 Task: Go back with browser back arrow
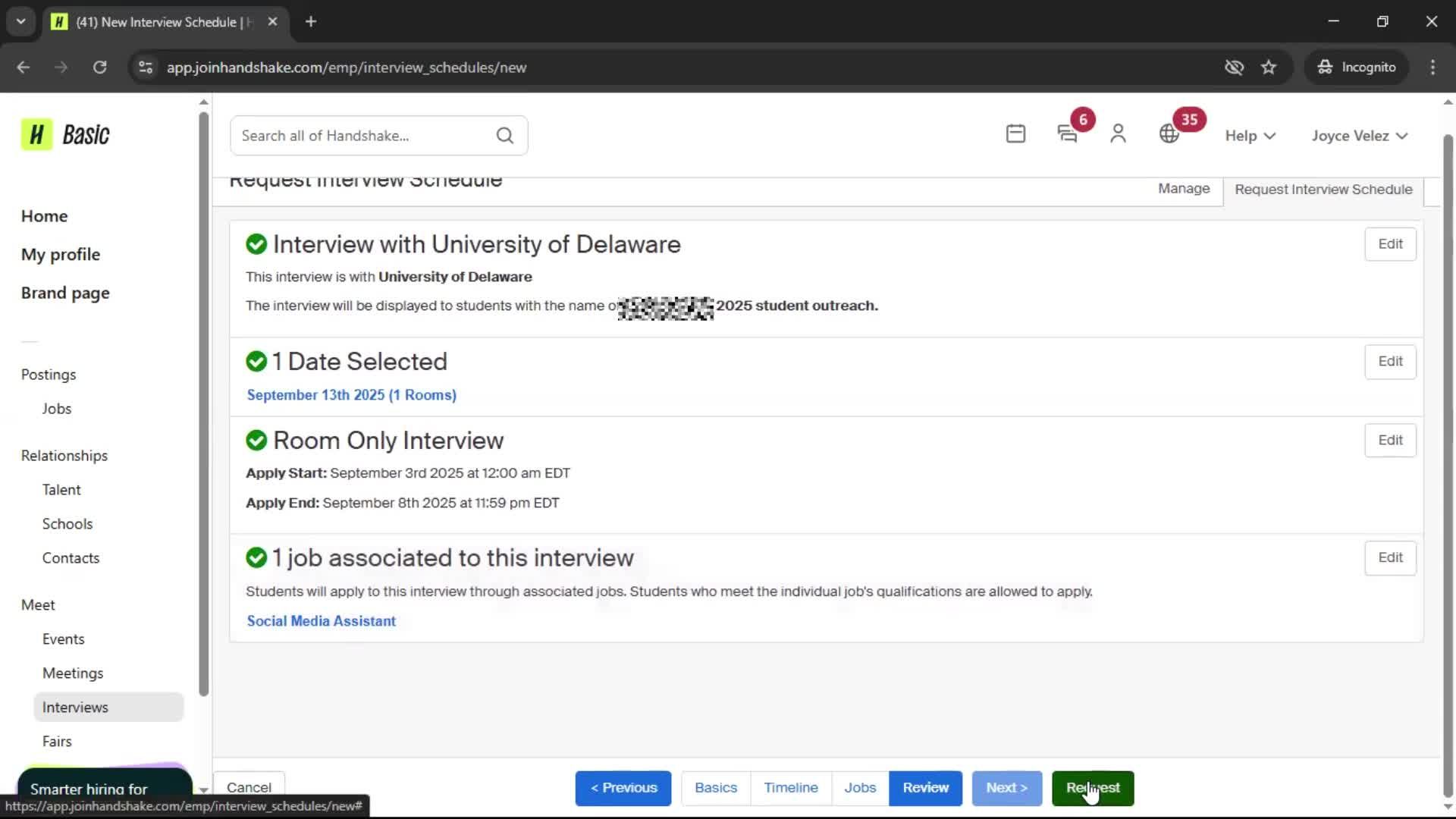pos(24,67)
